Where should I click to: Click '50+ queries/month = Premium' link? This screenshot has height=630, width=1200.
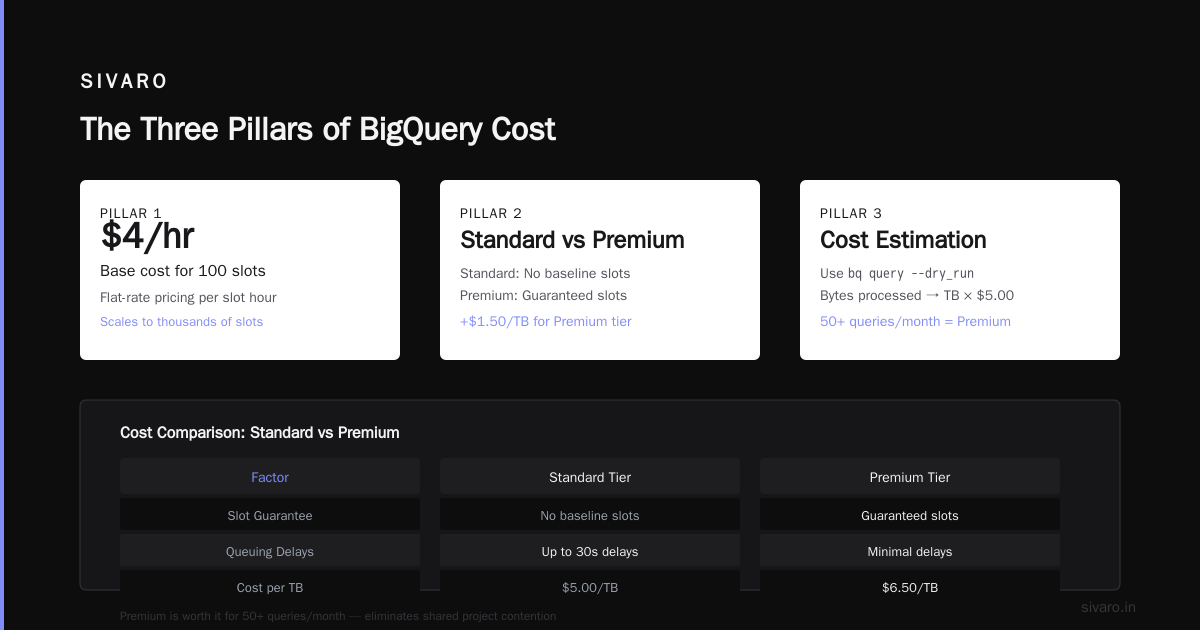point(915,321)
